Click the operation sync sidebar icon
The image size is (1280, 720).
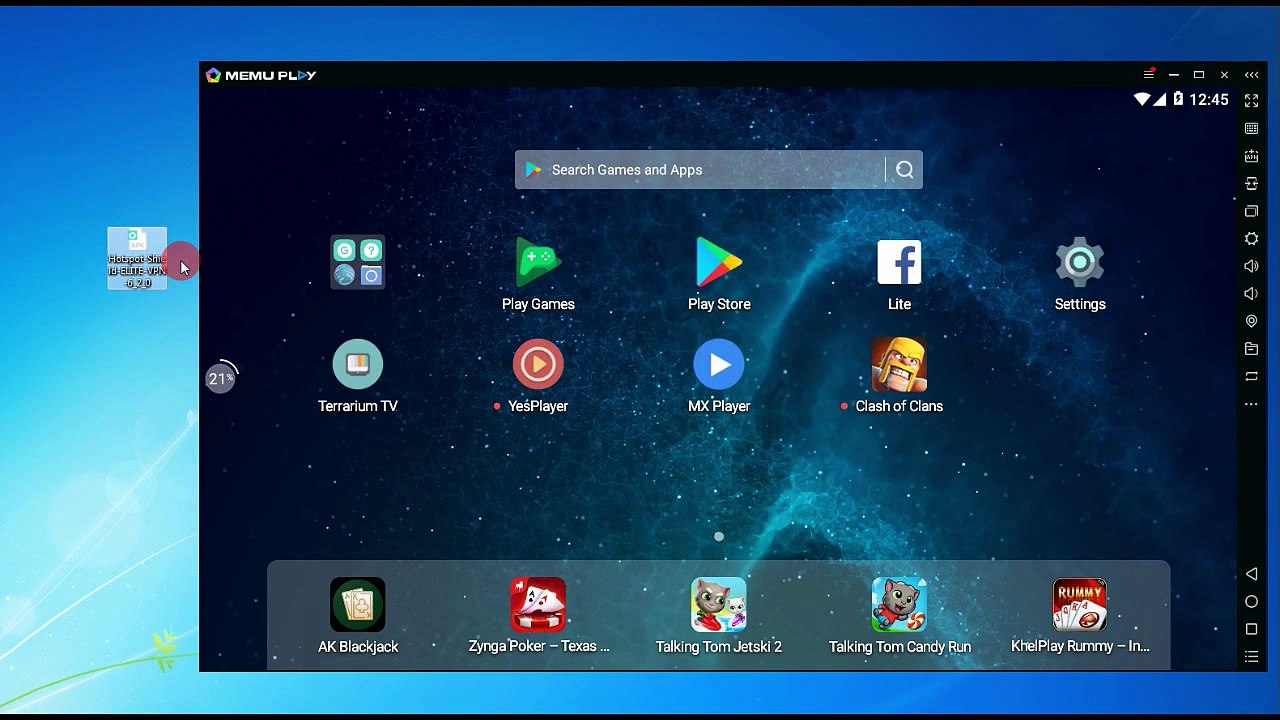coord(1251,376)
